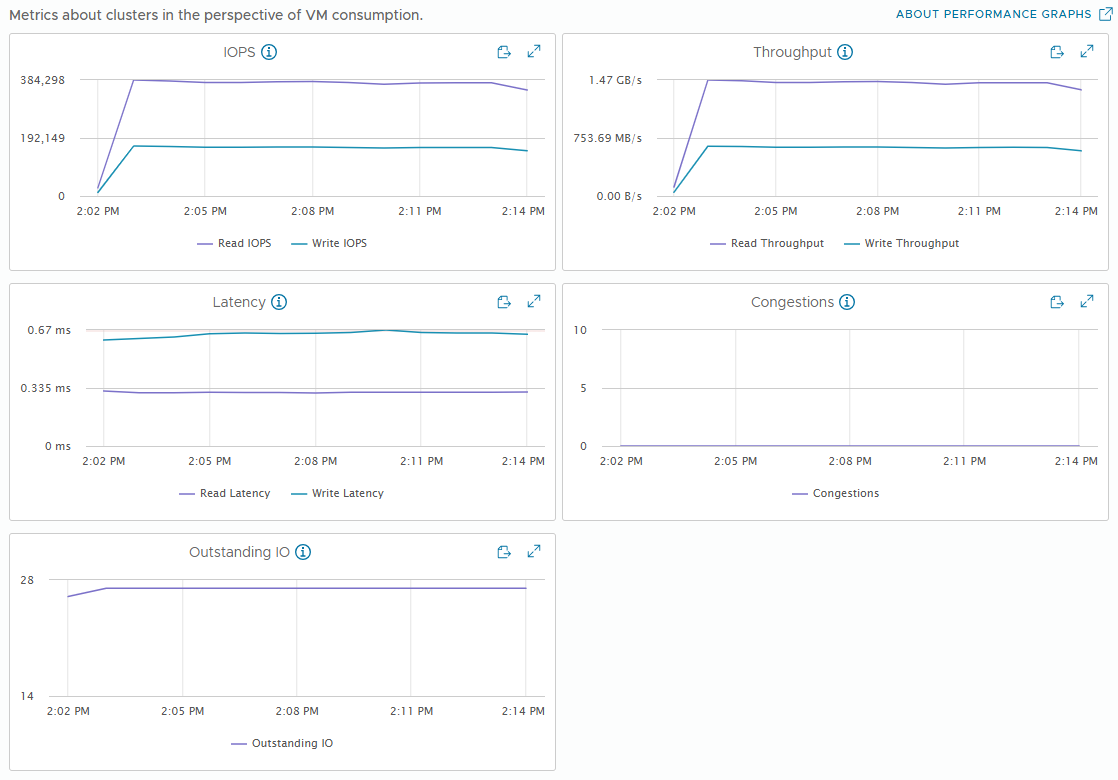
Task: Show info for IOPS chart
Action: click(x=269, y=52)
